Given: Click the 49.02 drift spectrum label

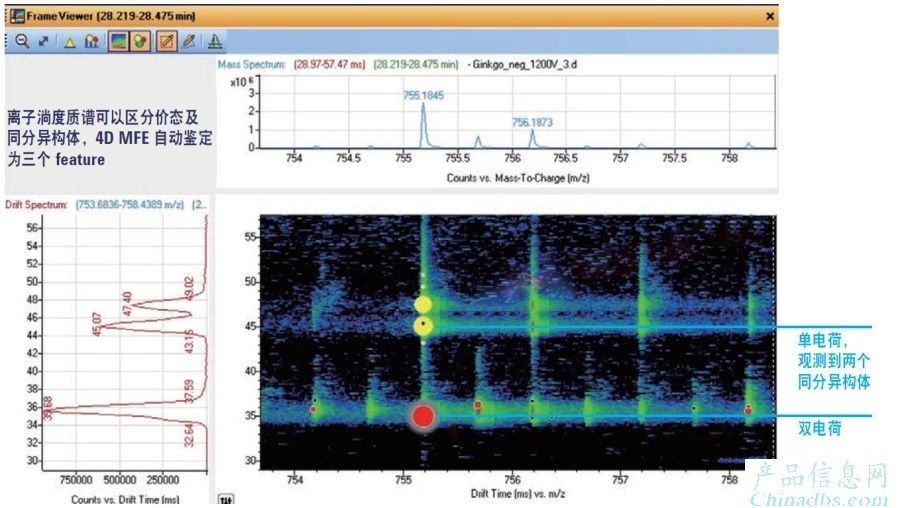Looking at the screenshot, I should pos(189,289).
